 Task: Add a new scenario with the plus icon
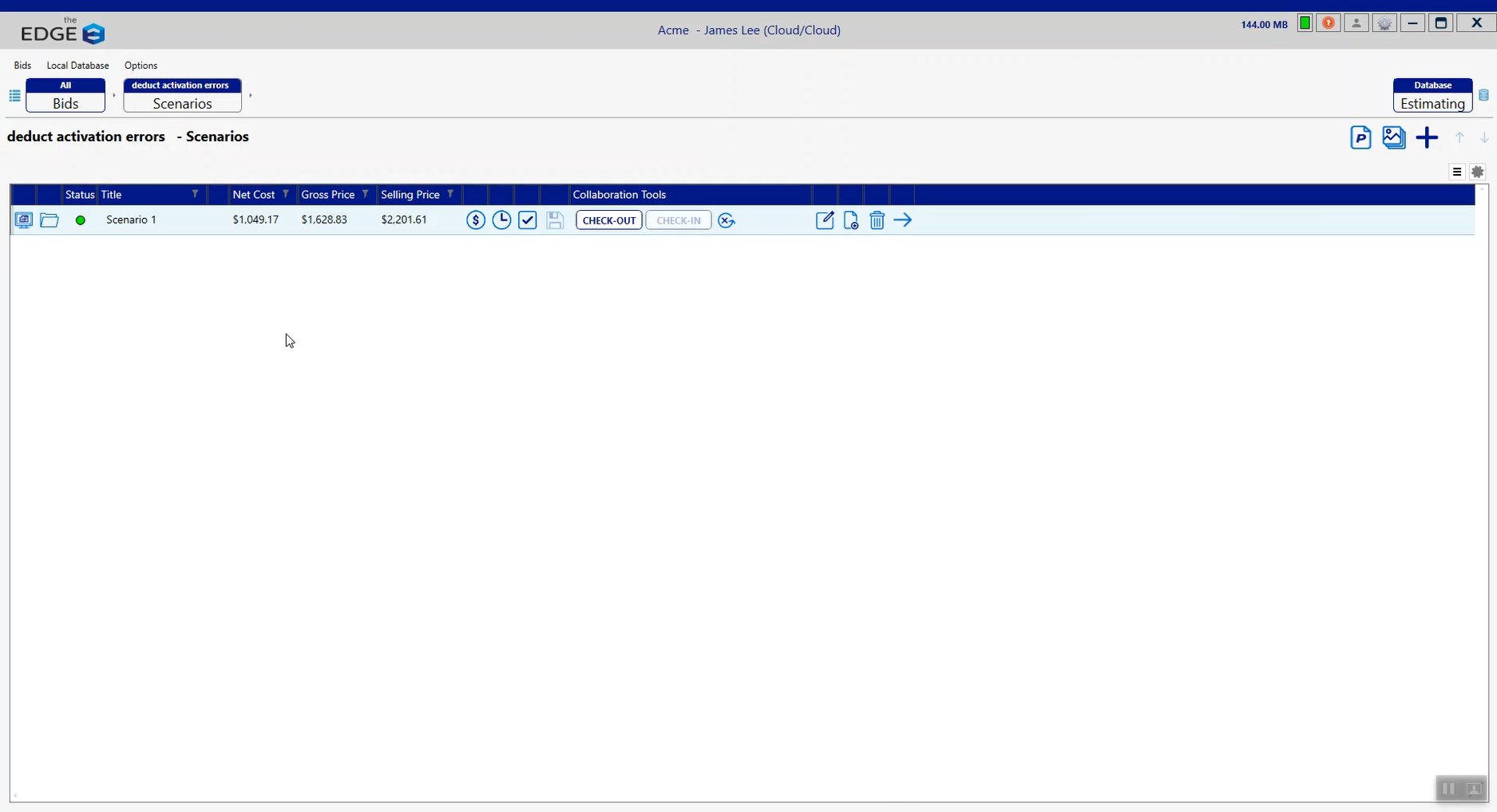pyautogui.click(x=1427, y=137)
